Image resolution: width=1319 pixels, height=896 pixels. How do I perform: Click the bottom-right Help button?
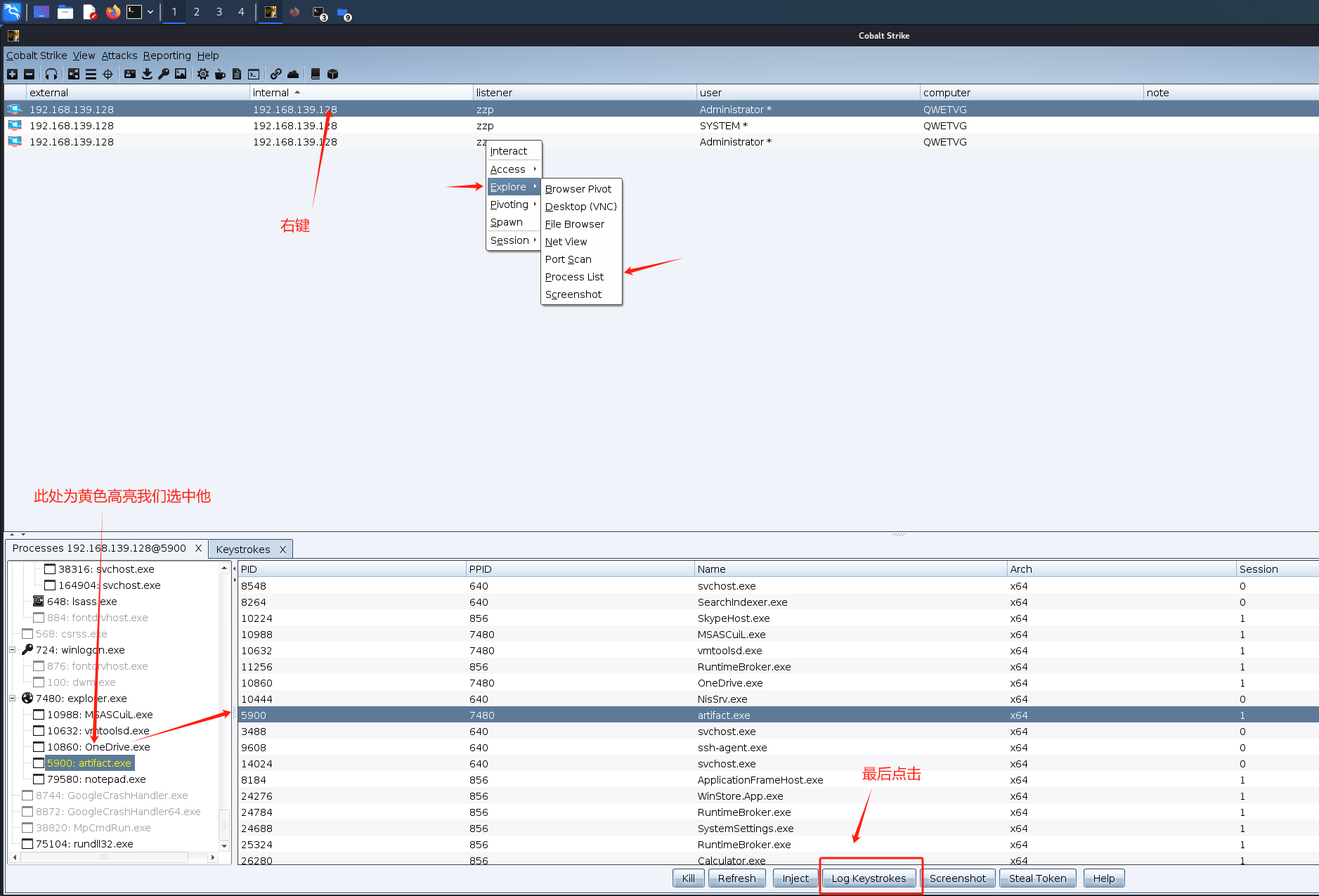(1103, 878)
